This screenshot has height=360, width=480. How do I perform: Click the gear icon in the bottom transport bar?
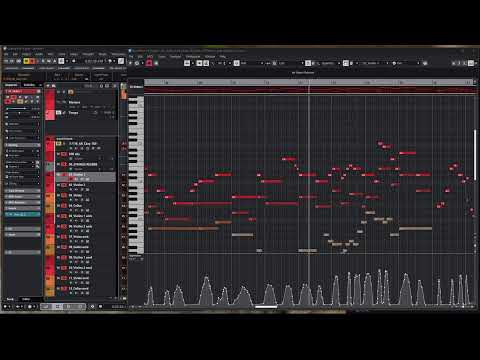92,306
